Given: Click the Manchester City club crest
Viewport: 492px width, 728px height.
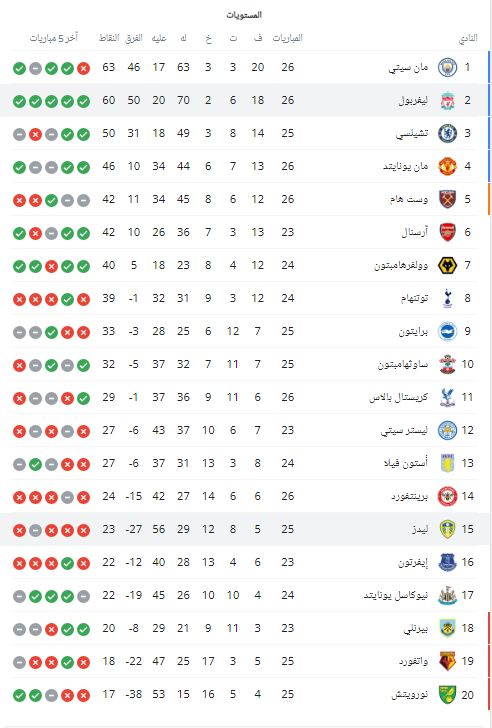Looking at the screenshot, I should 447,67.
